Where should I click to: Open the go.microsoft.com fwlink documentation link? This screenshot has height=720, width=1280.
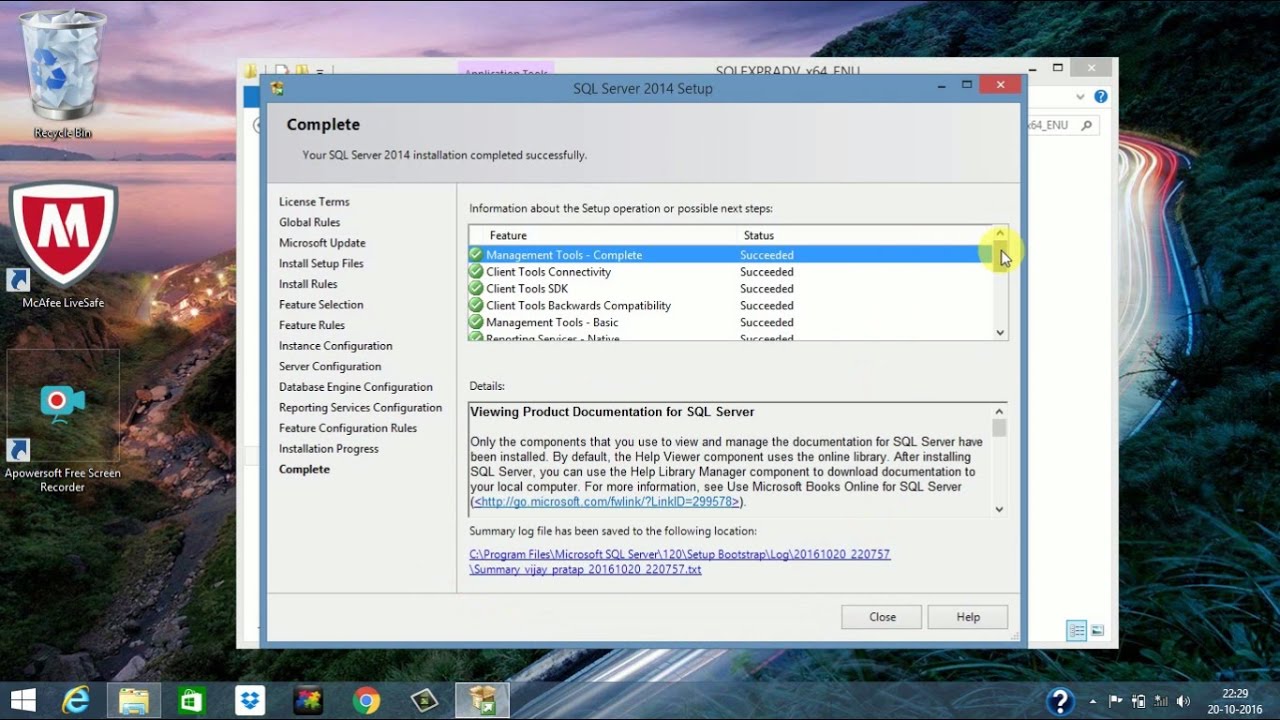coord(607,502)
